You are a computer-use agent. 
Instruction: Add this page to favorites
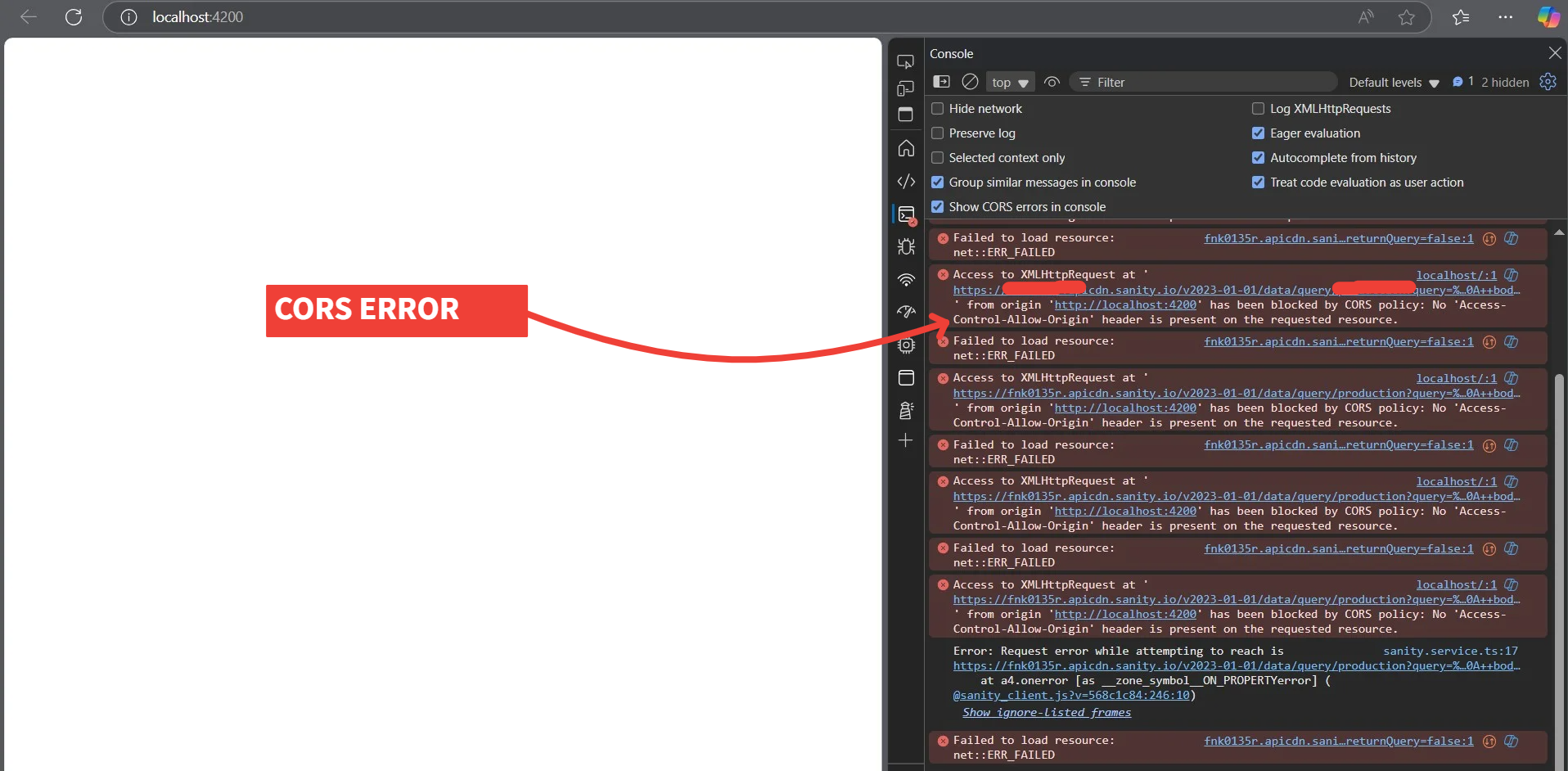(1407, 17)
